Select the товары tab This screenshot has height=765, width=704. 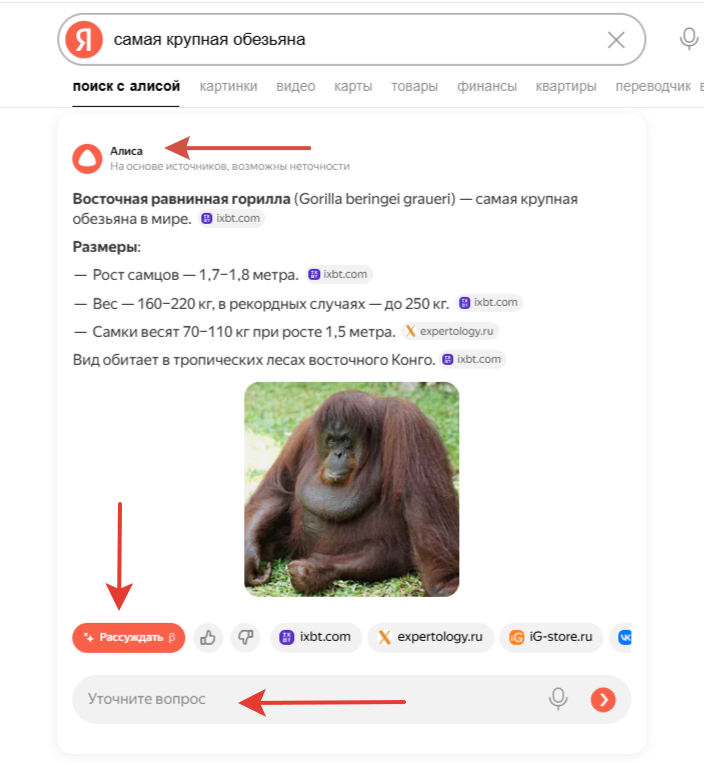point(414,86)
